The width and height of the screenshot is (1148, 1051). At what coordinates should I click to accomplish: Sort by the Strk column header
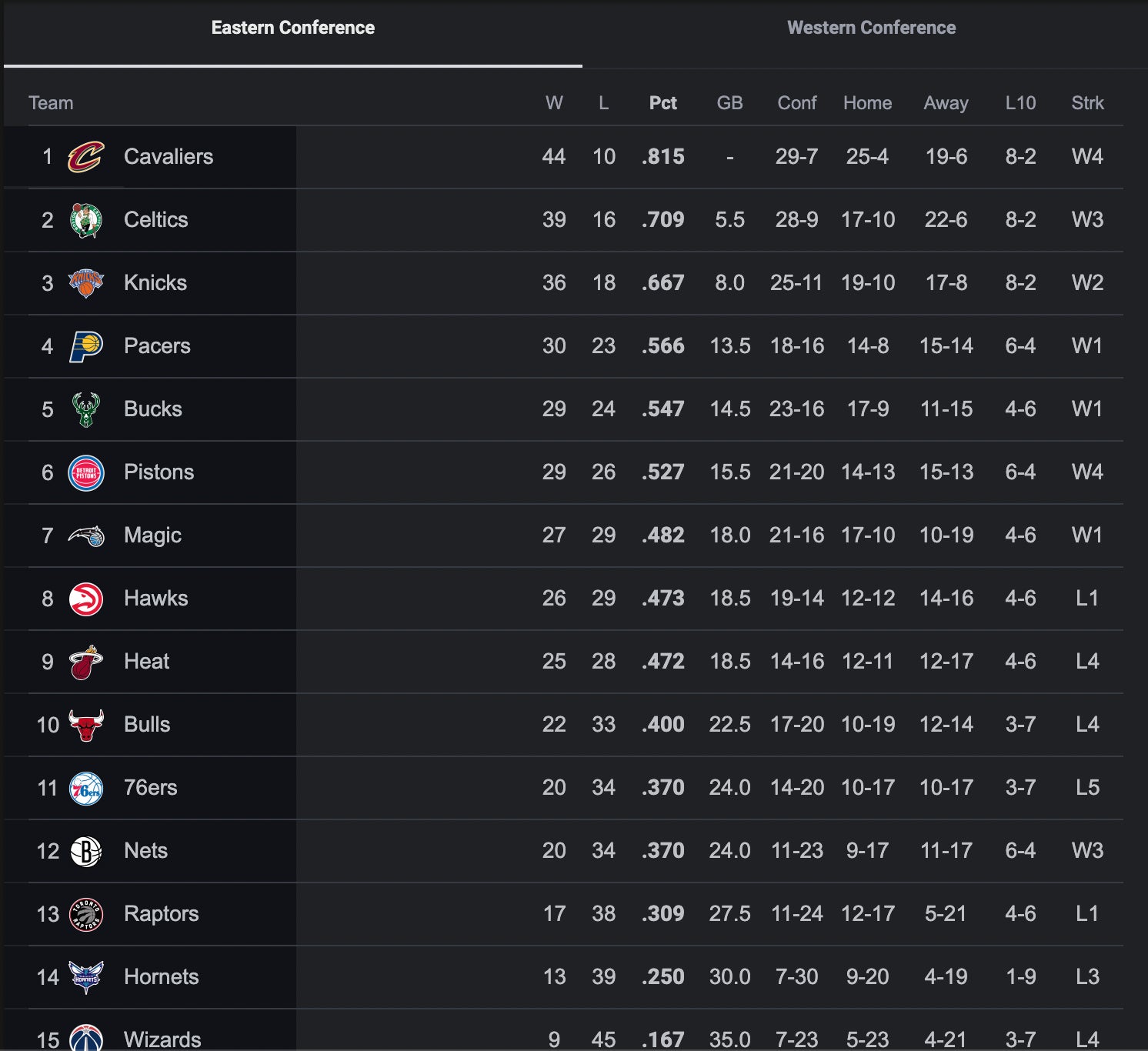click(1087, 103)
